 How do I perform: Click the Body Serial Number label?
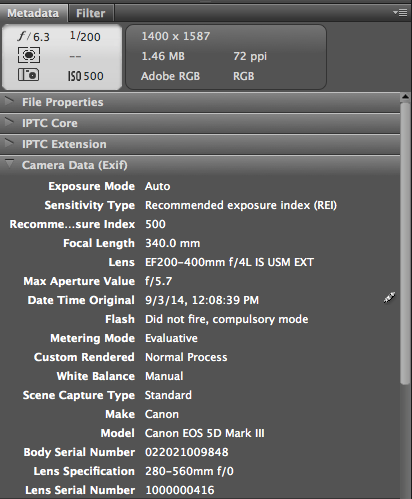click(x=79, y=452)
